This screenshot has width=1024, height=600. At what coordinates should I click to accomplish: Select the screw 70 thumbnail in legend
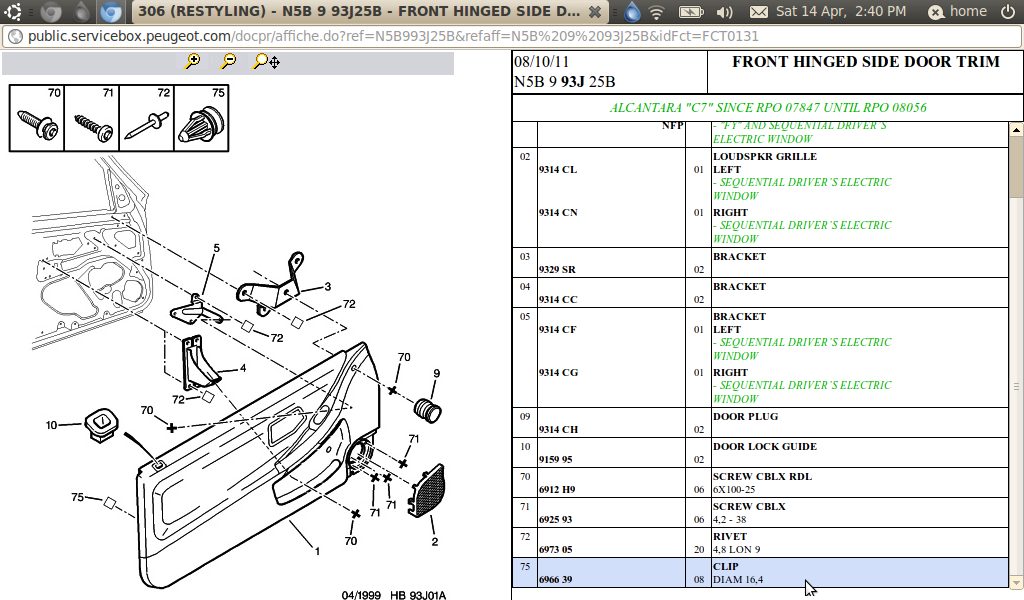coord(37,118)
